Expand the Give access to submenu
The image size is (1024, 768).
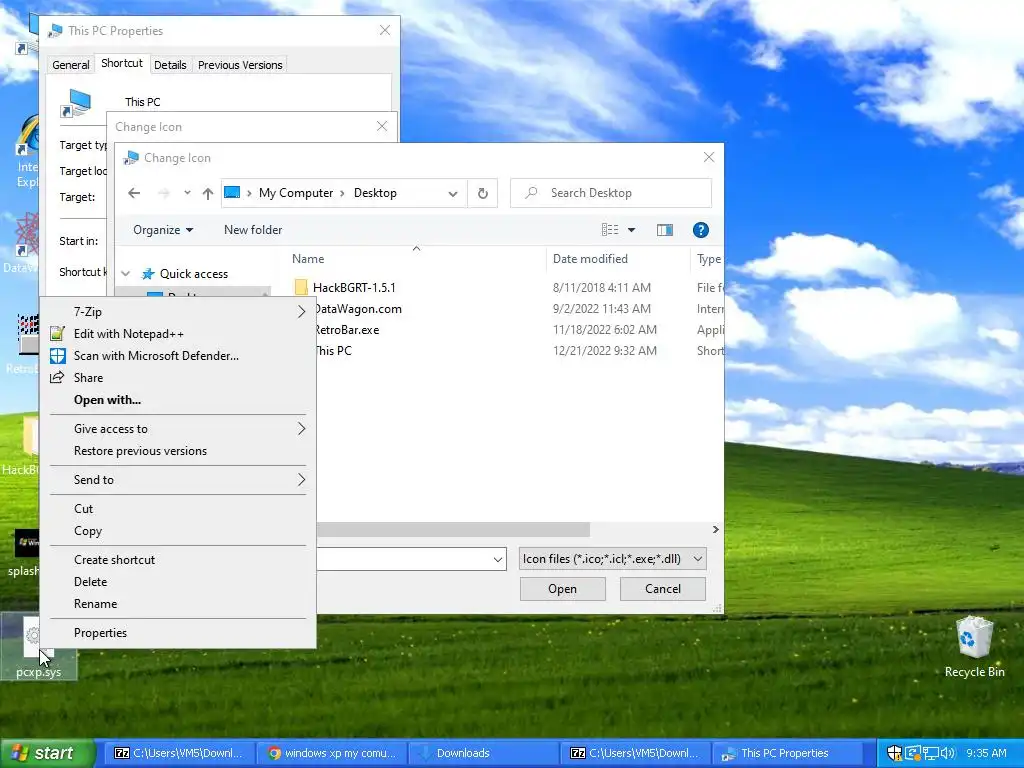coord(178,428)
